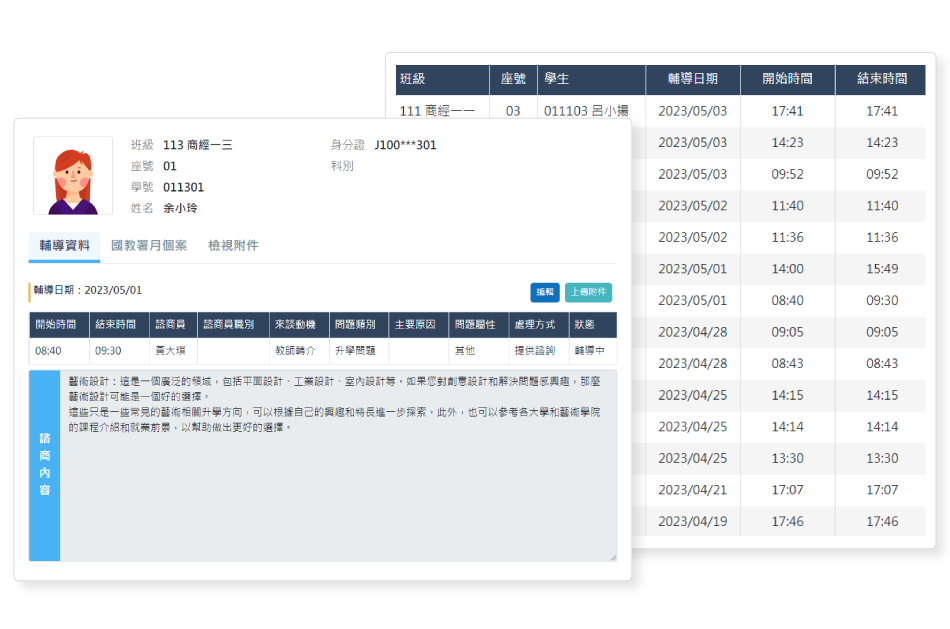950x629 pixels.
Task: Click inside the 諮商內容 text area
Action: click(x=338, y=465)
